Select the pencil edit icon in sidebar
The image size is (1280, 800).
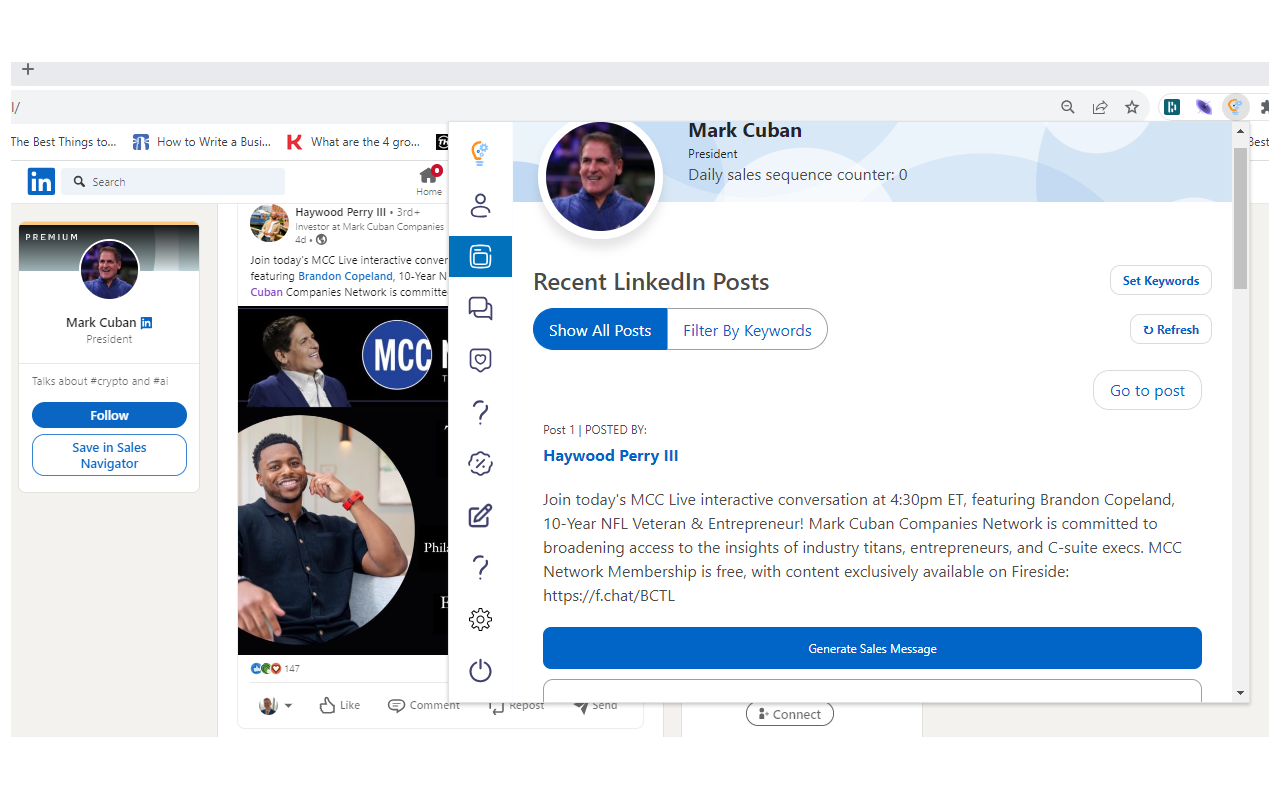click(x=480, y=516)
